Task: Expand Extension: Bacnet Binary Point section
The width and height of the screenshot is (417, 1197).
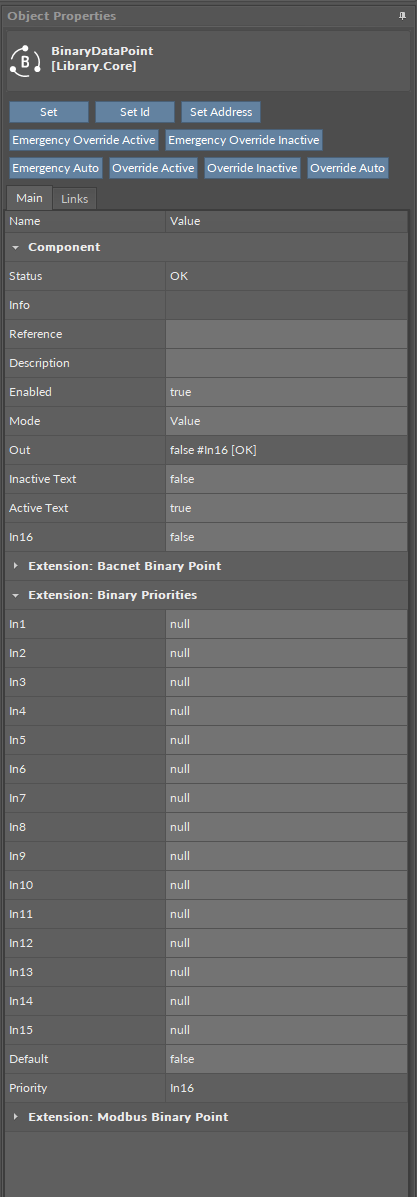Action: click(x=15, y=566)
